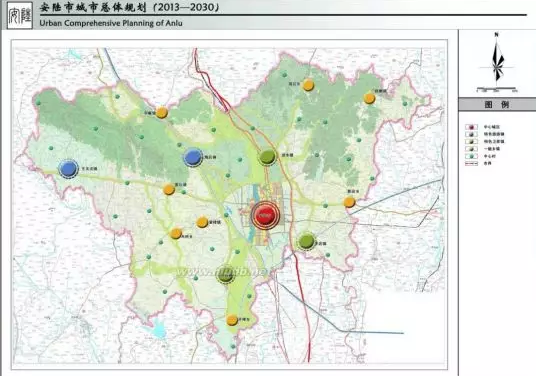Image resolution: width=536 pixels, height=376 pixels.
Task: Select the westernmost blue town marker
Action: coord(69,168)
